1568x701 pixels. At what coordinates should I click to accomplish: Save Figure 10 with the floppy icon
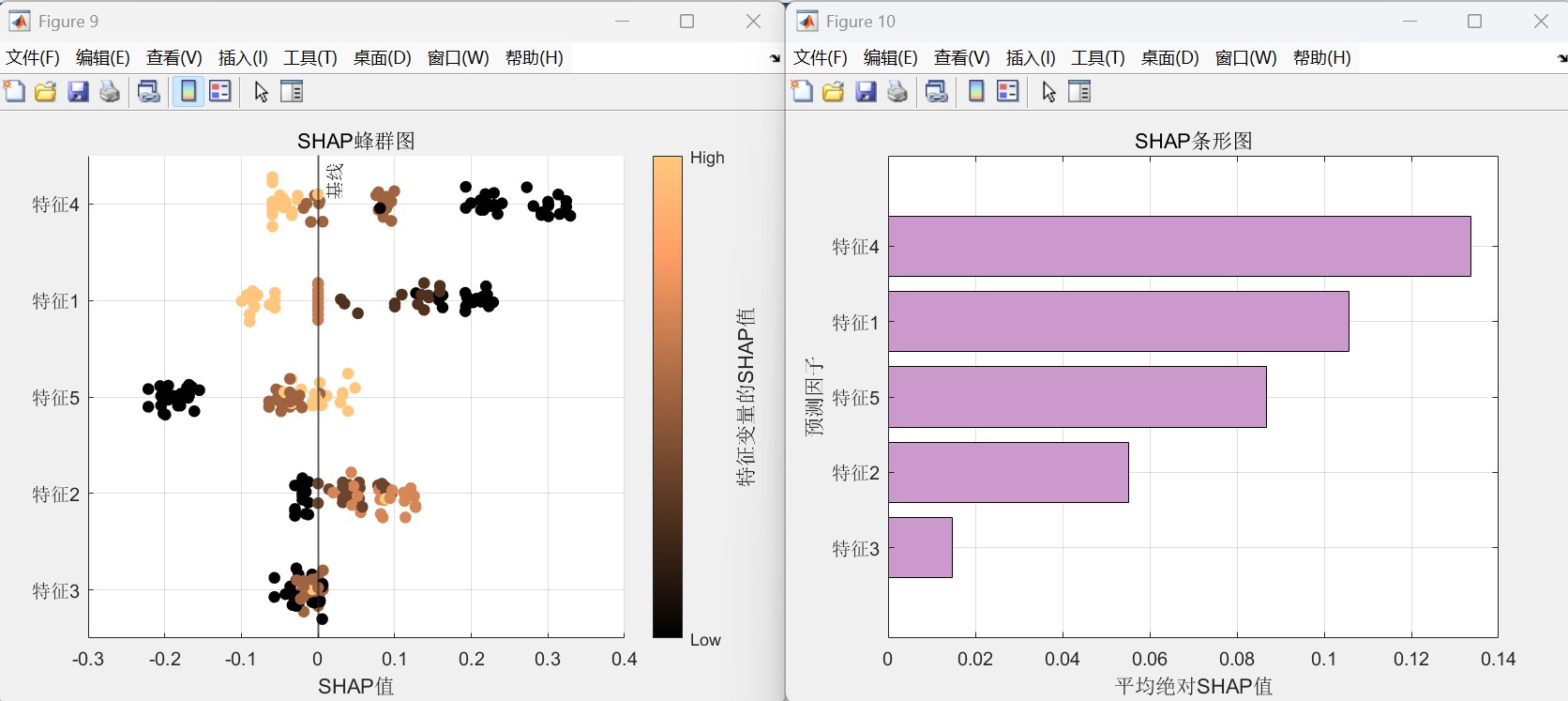pos(866,91)
